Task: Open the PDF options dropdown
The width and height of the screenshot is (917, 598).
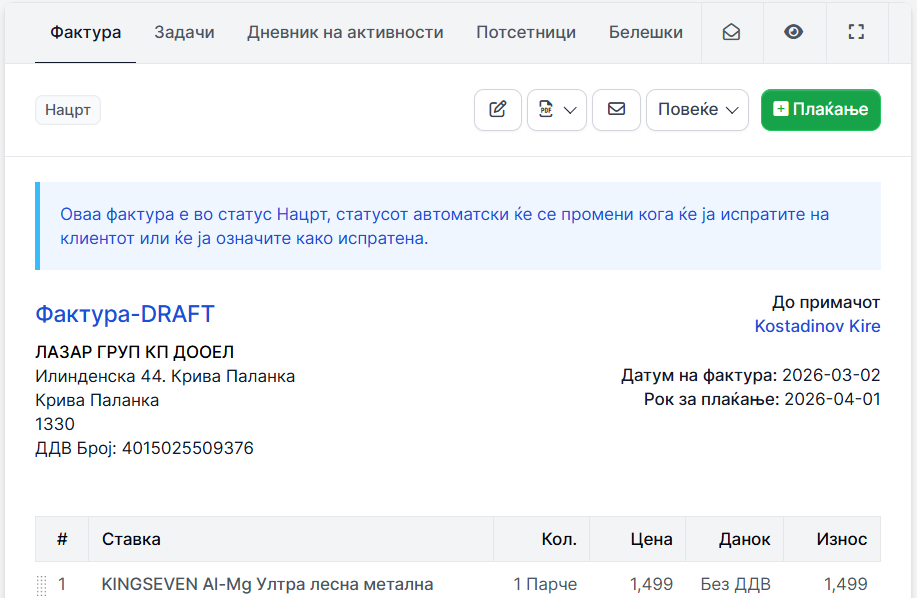Action: click(x=556, y=110)
